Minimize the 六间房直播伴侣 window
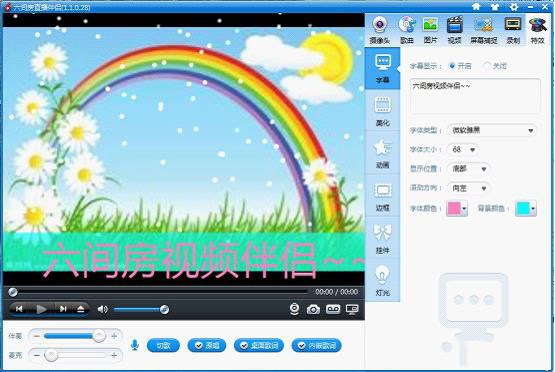555x372 pixels. click(530, 7)
